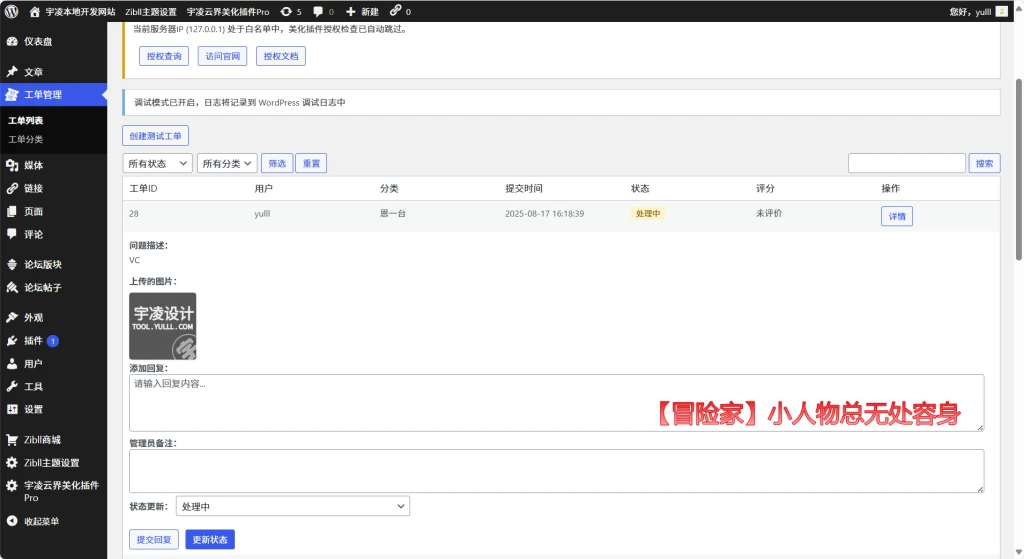Click the 外观 appearance brush icon
Viewport: 1024px width, 559px height.
(x=12, y=317)
